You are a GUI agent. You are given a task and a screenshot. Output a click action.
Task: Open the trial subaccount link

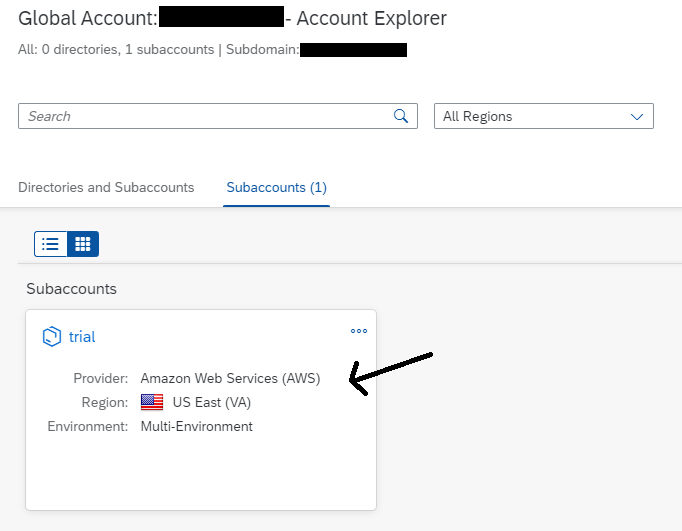point(82,337)
